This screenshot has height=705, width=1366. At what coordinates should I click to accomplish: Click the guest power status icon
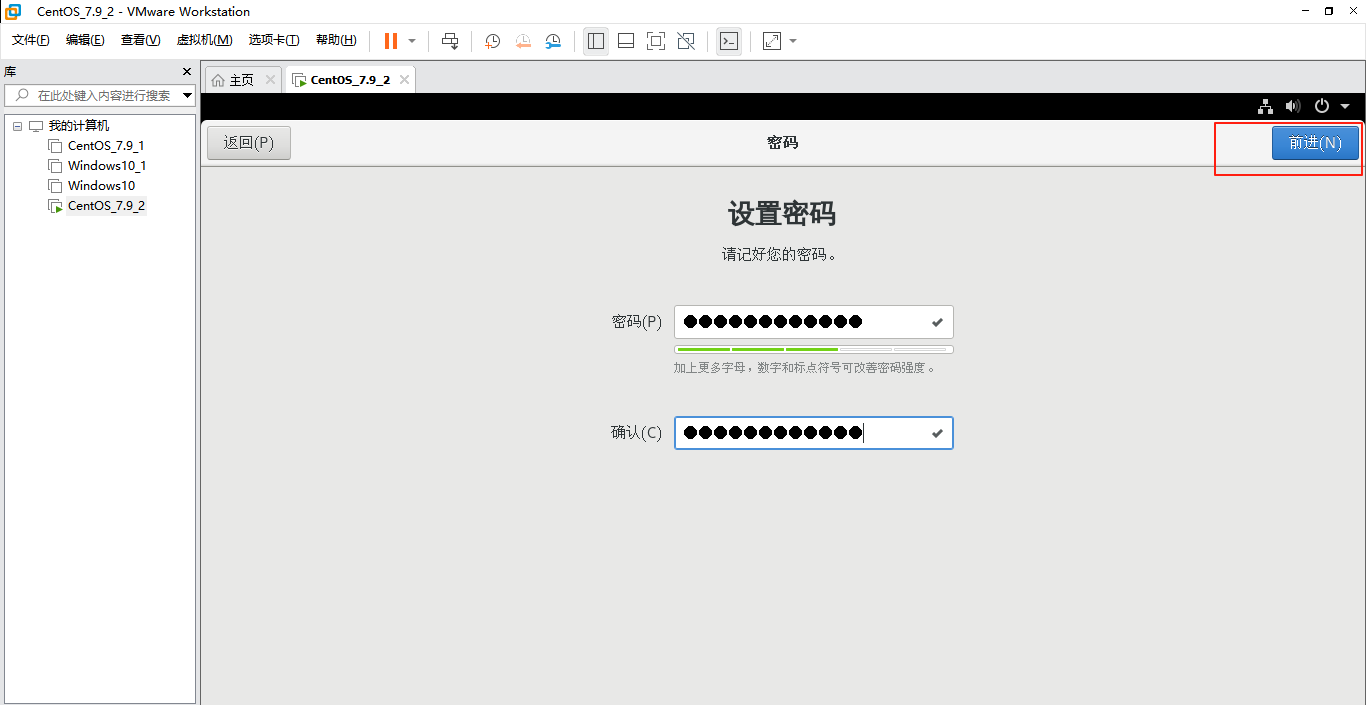click(1322, 105)
